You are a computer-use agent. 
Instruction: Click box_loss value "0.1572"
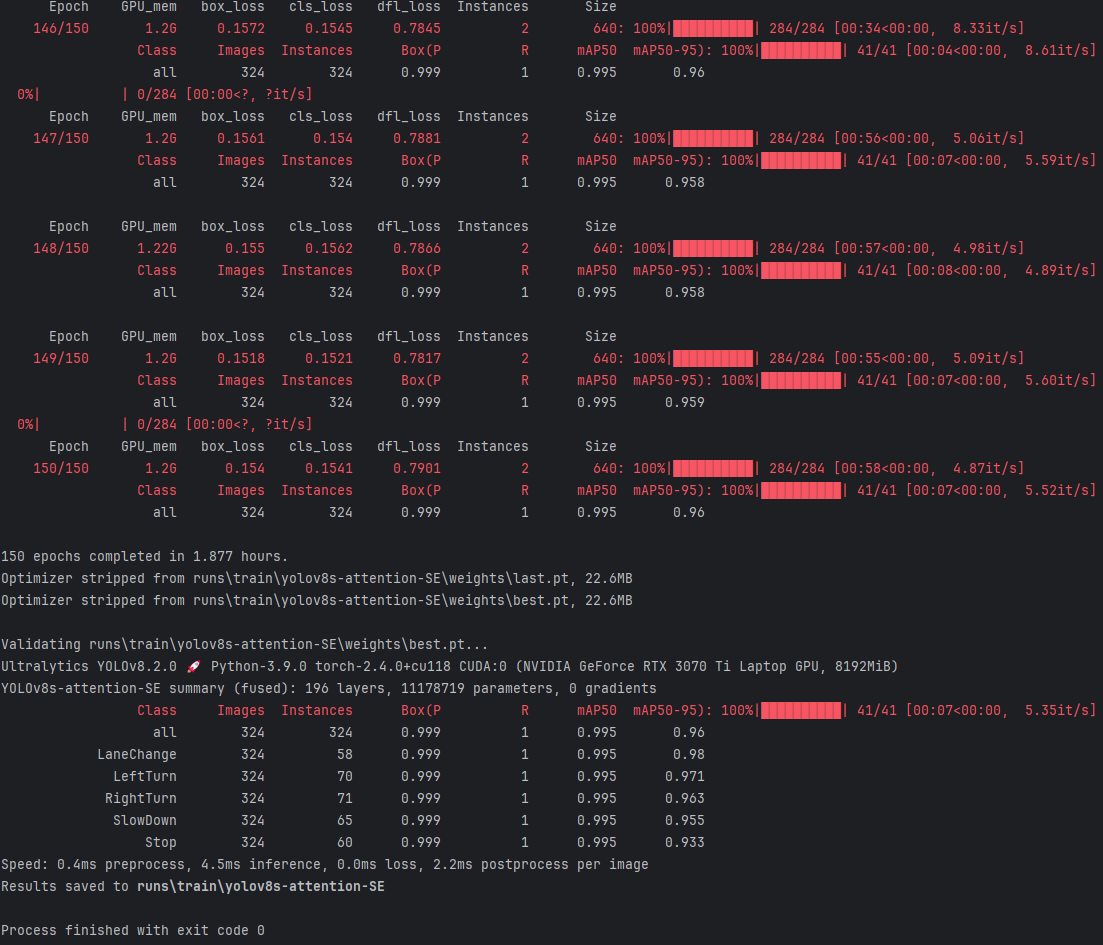click(241, 29)
